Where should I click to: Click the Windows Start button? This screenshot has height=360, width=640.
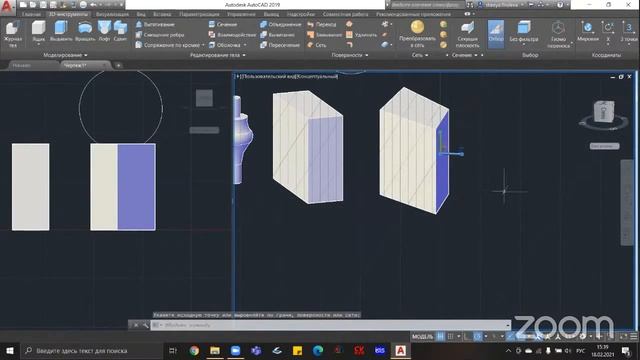pyautogui.click(x=10, y=351)
